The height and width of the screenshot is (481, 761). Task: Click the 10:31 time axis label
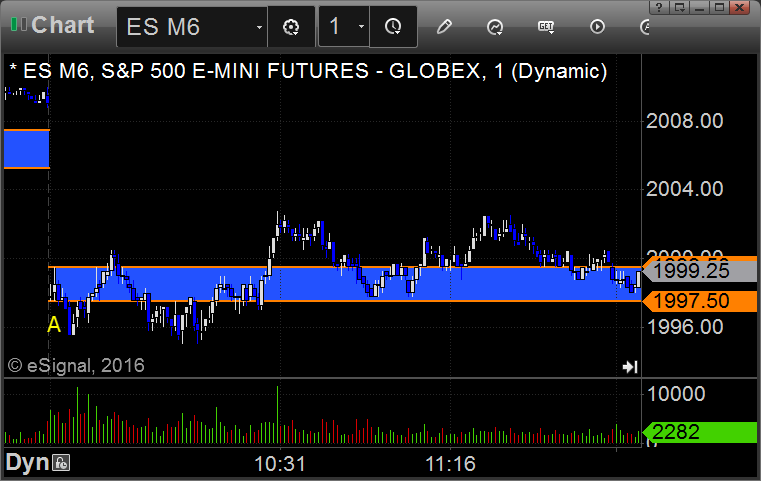coord(280,464)
